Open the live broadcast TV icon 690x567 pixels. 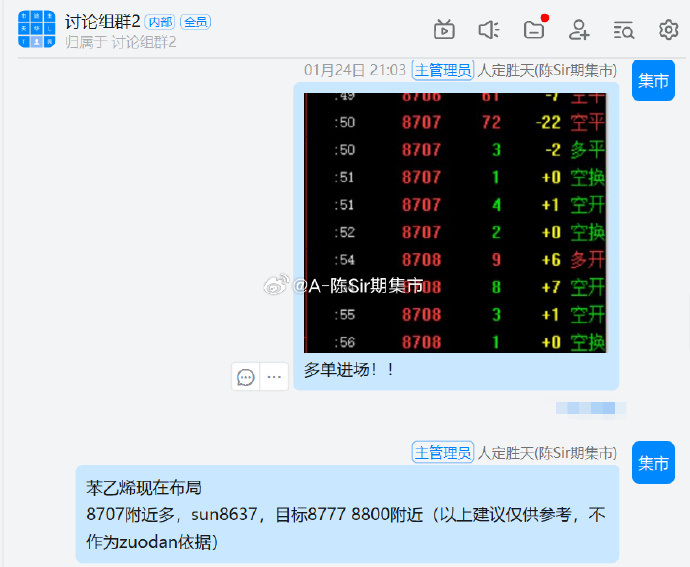click(x=444, y=30)
